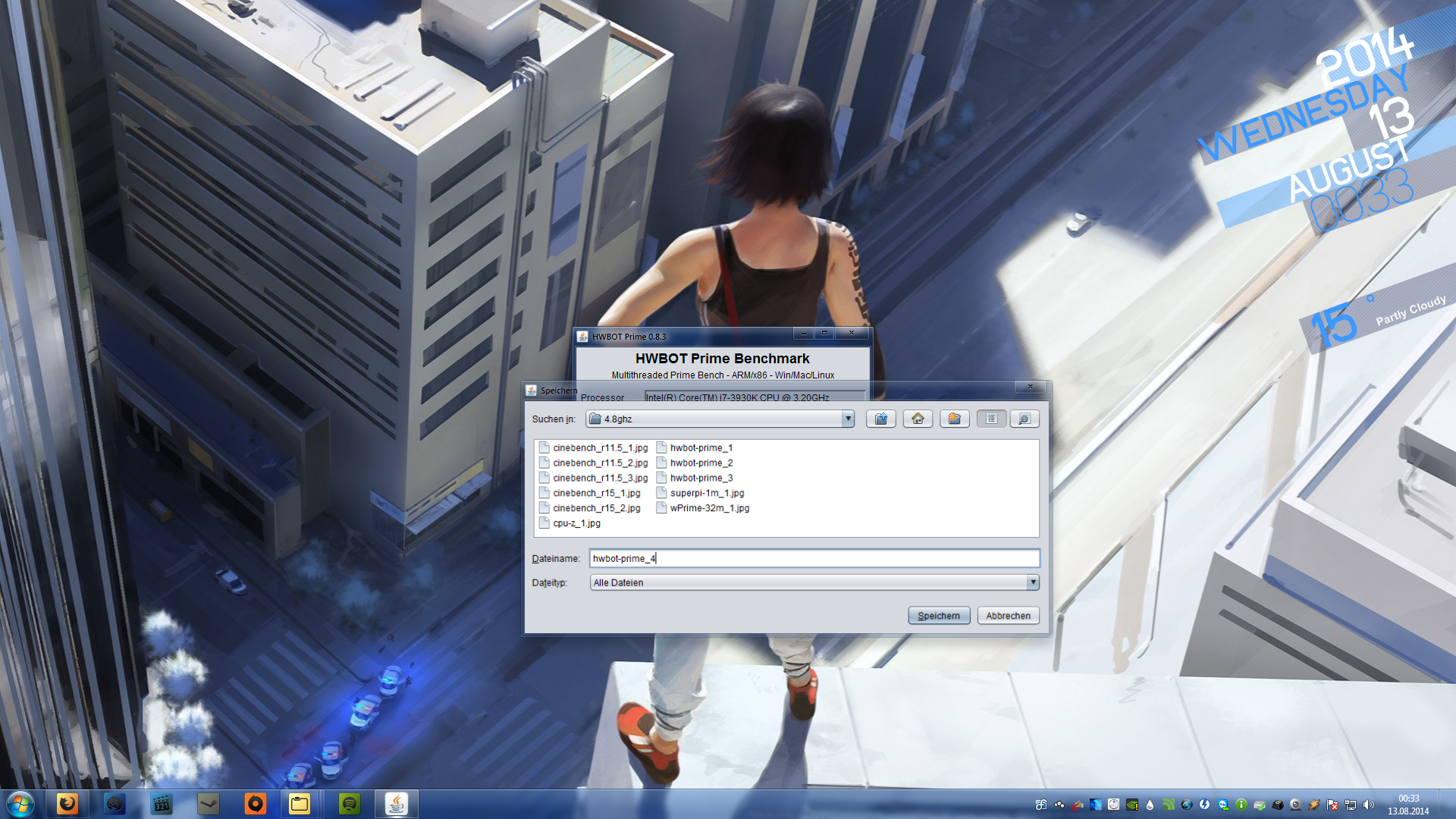Click the green RSS feed tray icon

[1169, 805]
